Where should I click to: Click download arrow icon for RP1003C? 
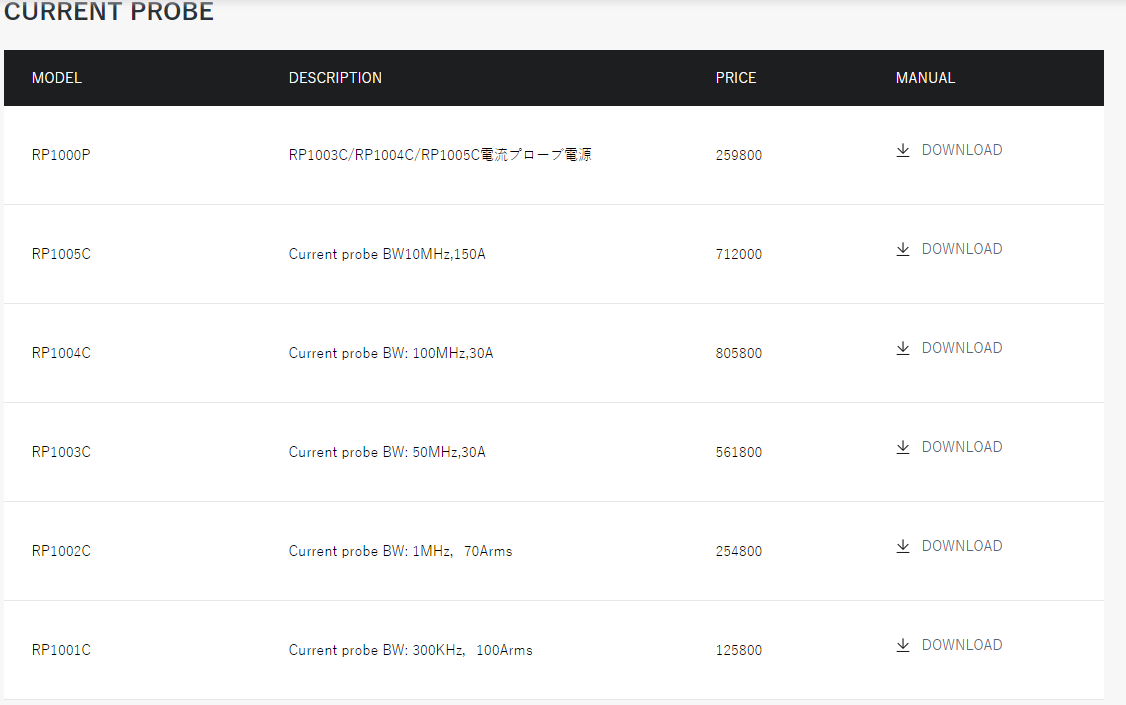pos(903,447)
